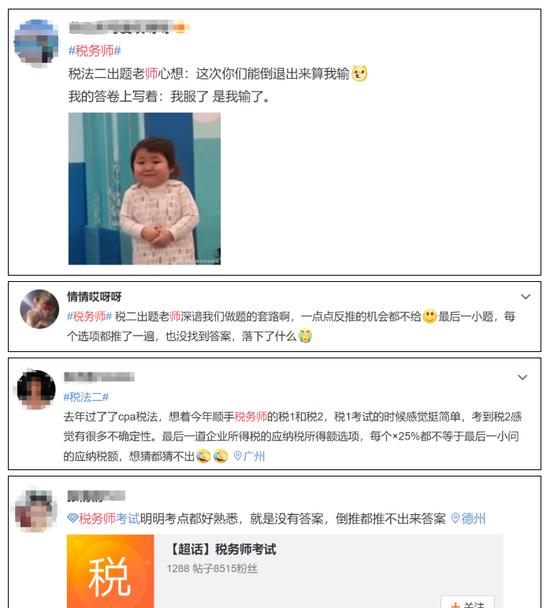Open the toddler photo in the first post
Screen dimensions: 550x608
(x=144, y=188)
